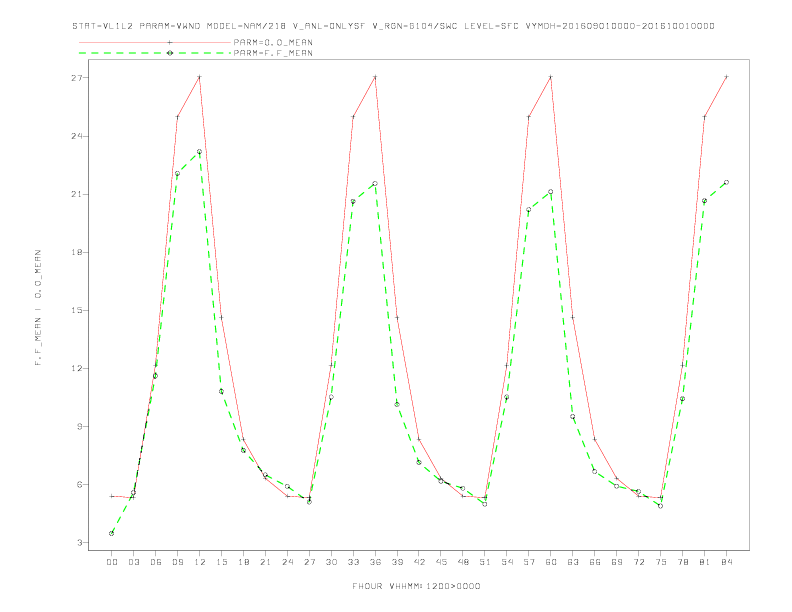Viewport: 792px width, 612px height.
Task: Click the x-axis forecast hour label 30
Action: pos(331,562)
